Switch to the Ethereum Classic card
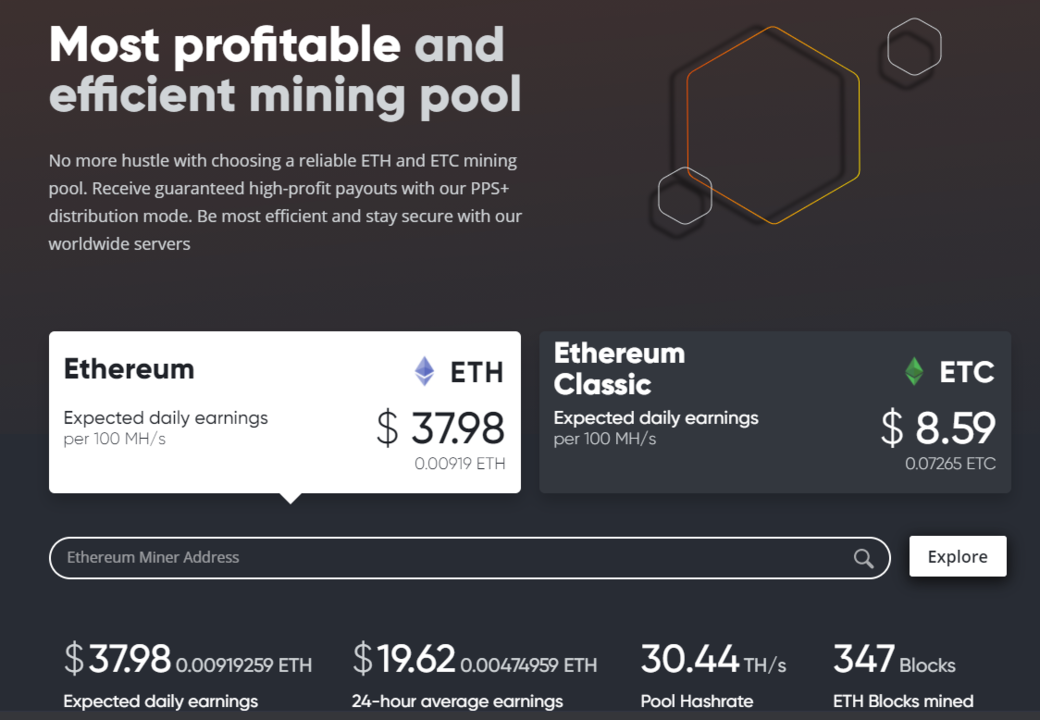 pos(774,412)
